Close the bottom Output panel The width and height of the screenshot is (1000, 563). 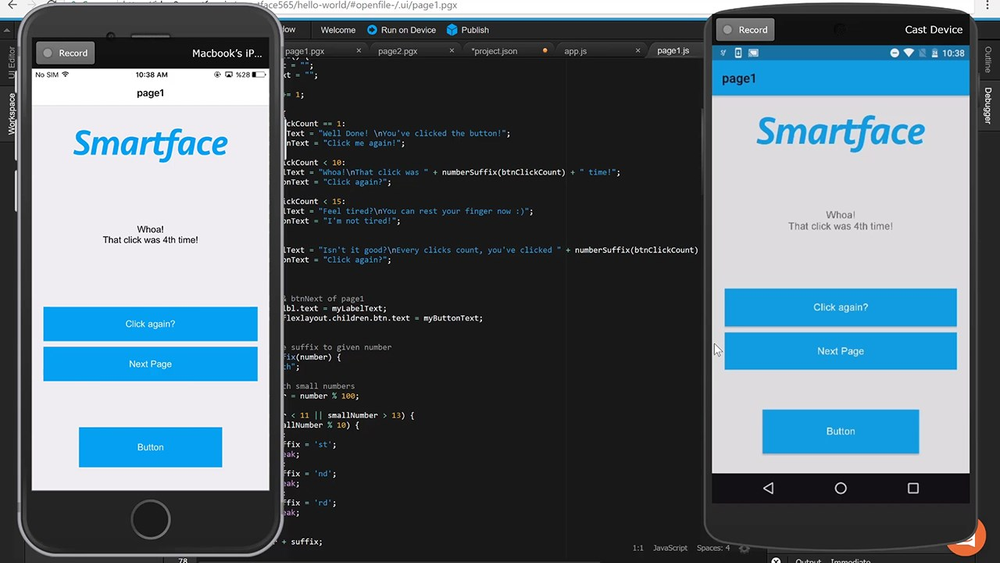[776, 560]
